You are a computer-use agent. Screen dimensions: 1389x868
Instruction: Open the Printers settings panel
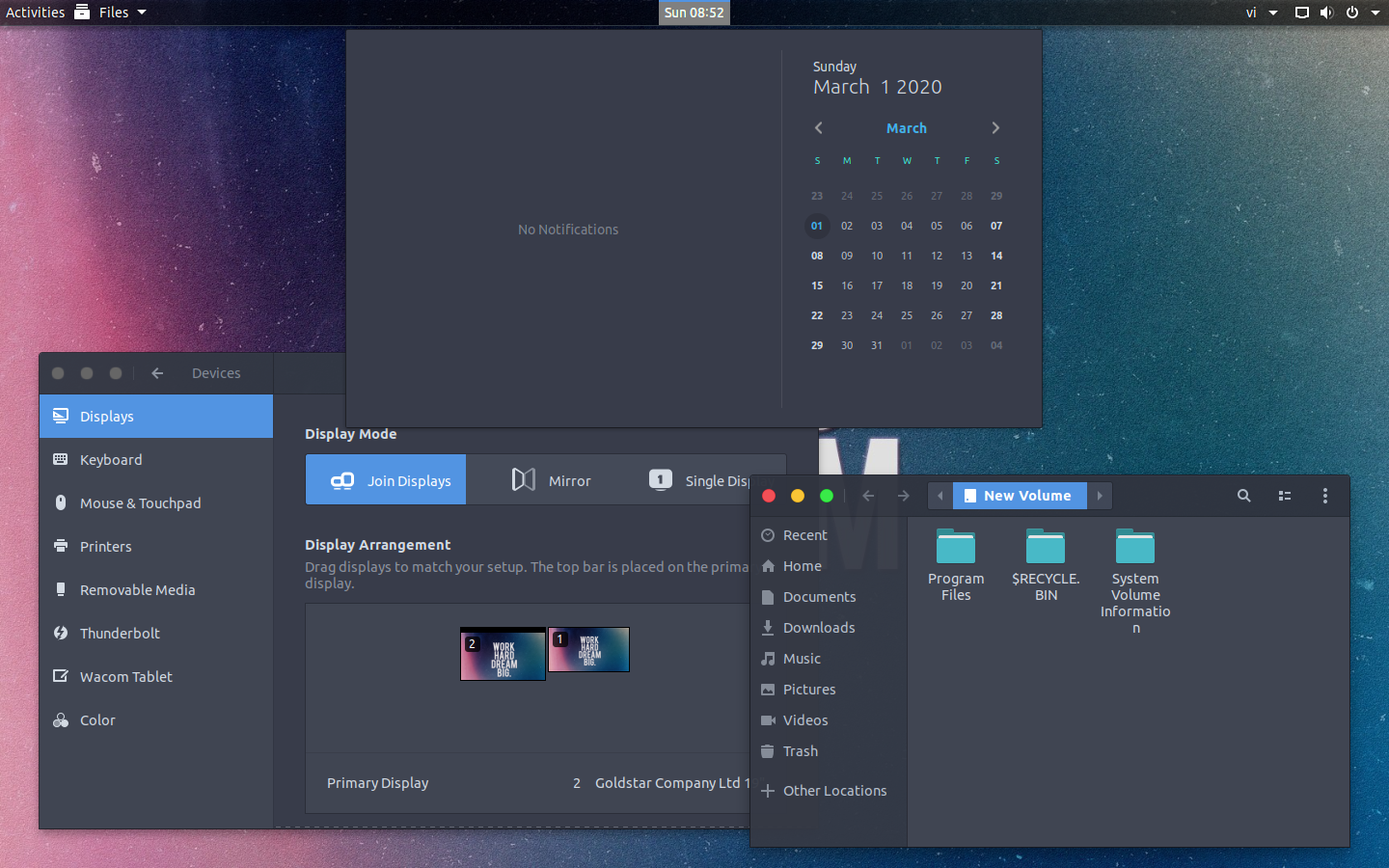156,546
